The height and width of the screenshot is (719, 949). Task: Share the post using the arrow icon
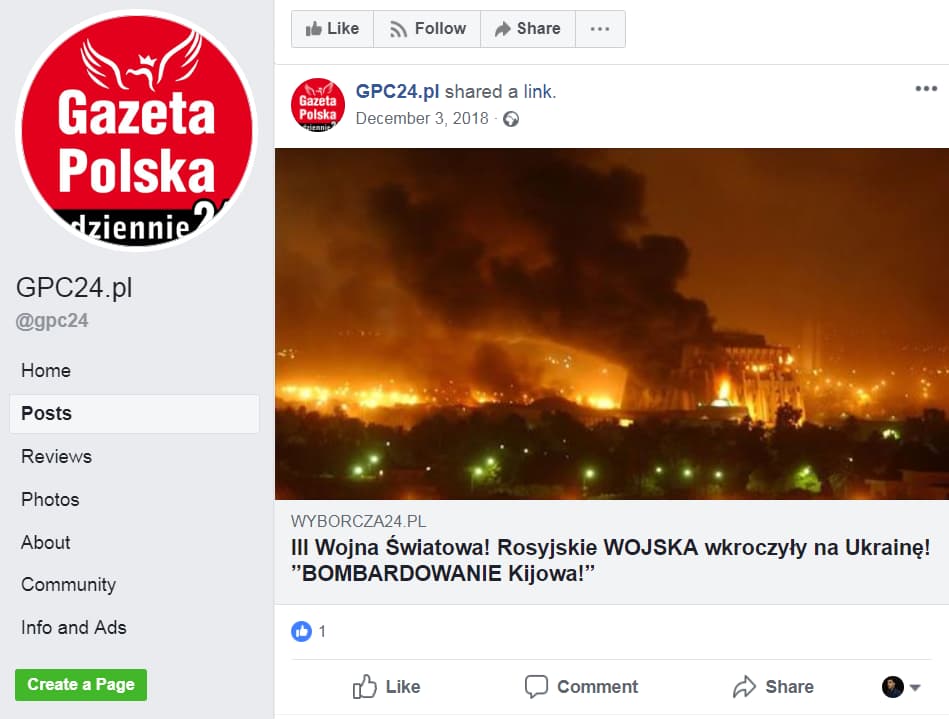tap(744, 686)
